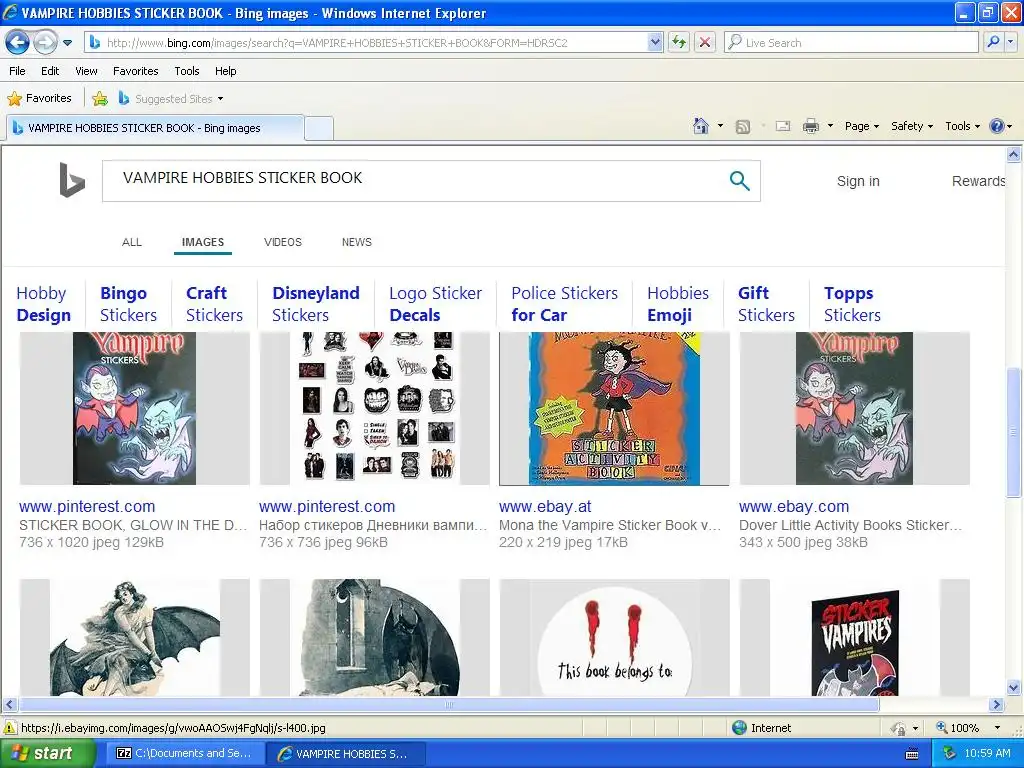1024x768 pixels.
Task: Click the Rewards link
Action: pos(978,181)
